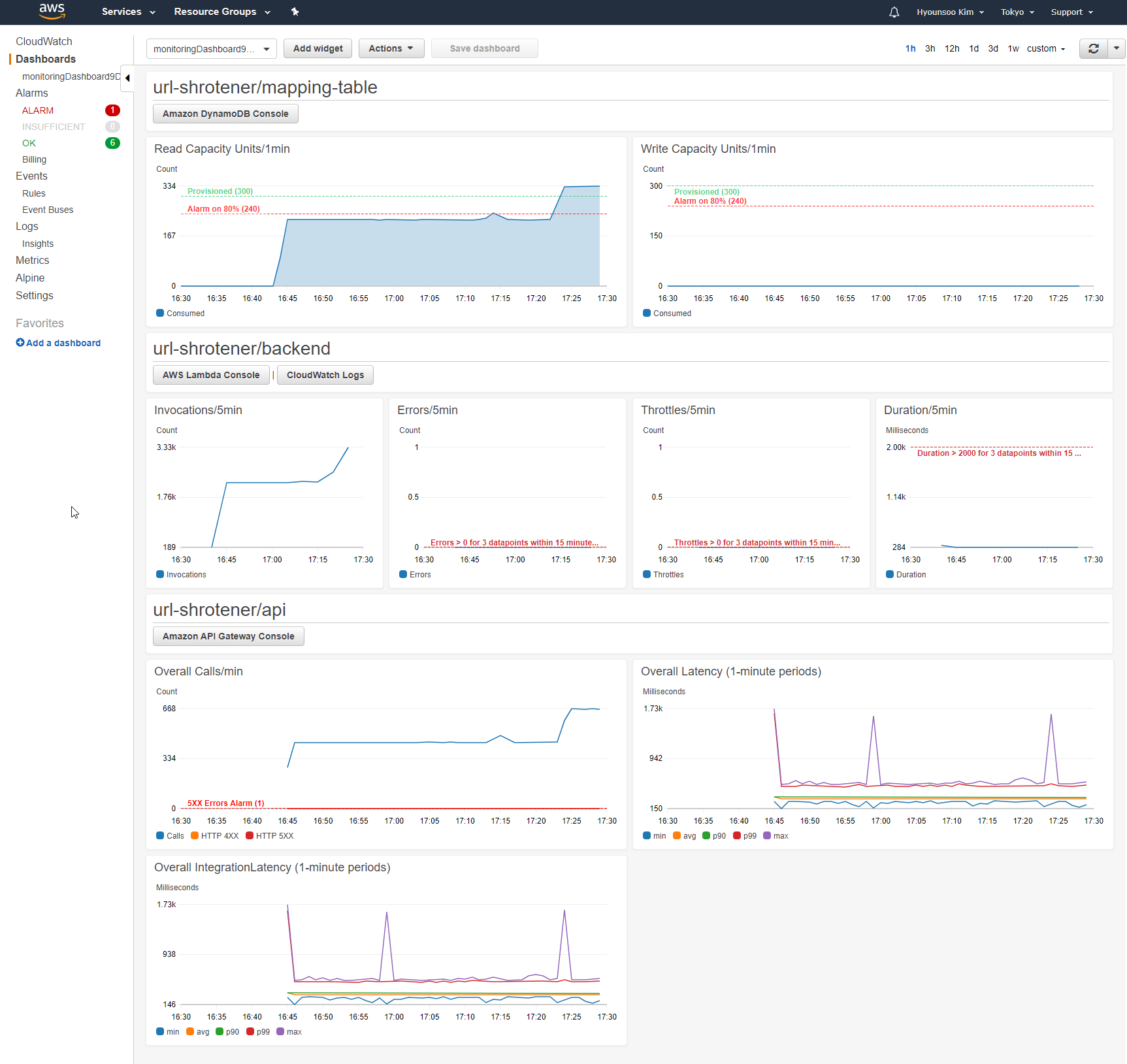Toggle p90 legend in IntegrationLatency chart
This screenshot has width=1127, height=1064.
227,1032
